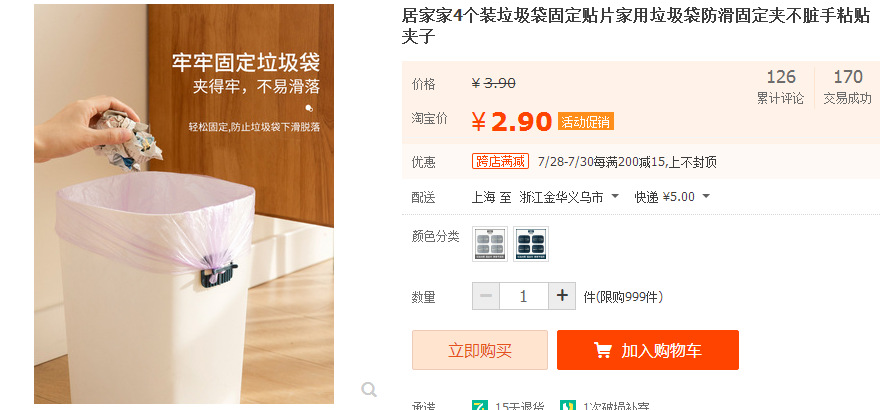Screen dimensions: 880x410
Task: Click the 15天退货 green badge icon
Action: 479,405
